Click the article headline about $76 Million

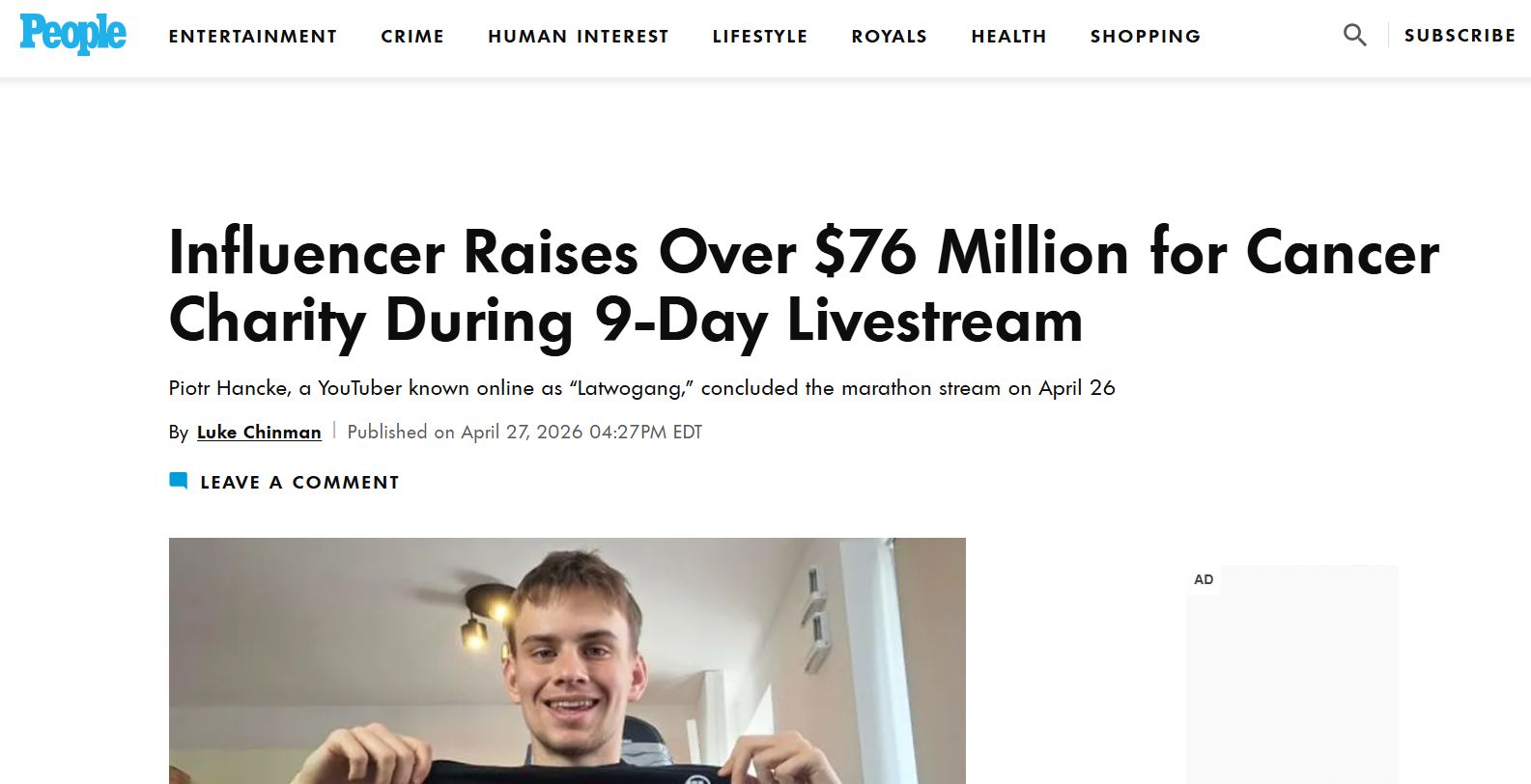click(804, 286)
